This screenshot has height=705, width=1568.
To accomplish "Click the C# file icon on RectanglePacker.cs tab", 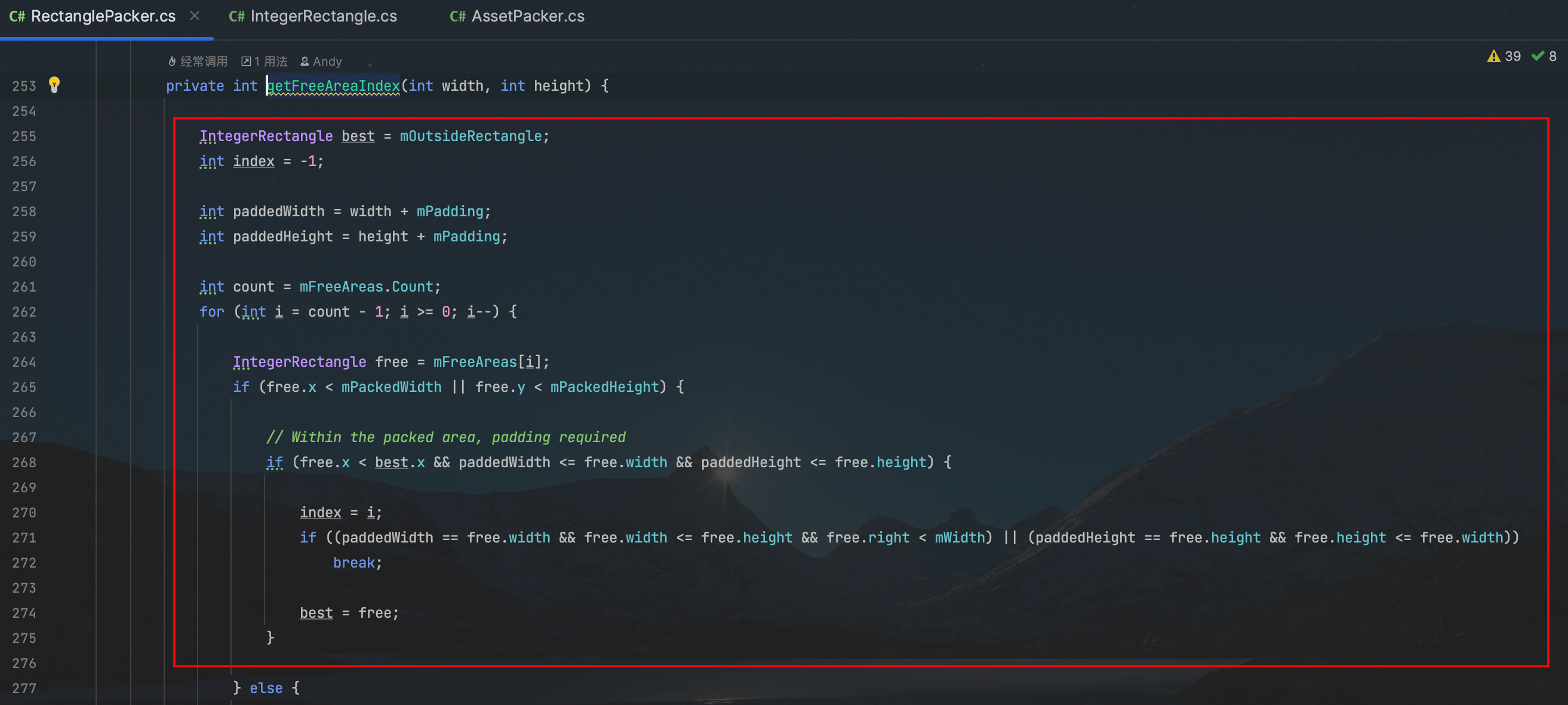I will coord(17,17).
